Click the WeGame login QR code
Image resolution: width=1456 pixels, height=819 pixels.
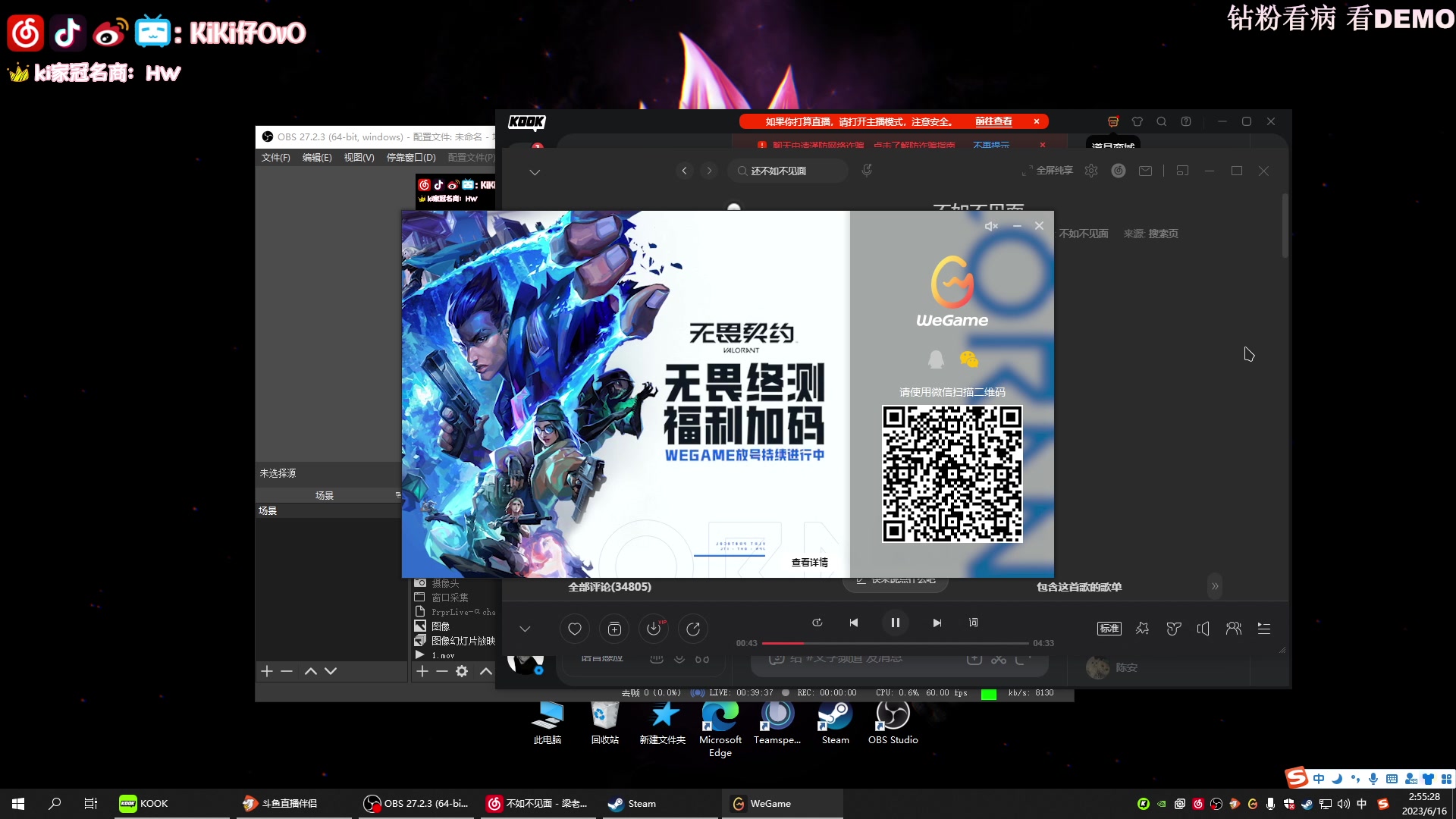pyautogui.click(x=952, y=474)
